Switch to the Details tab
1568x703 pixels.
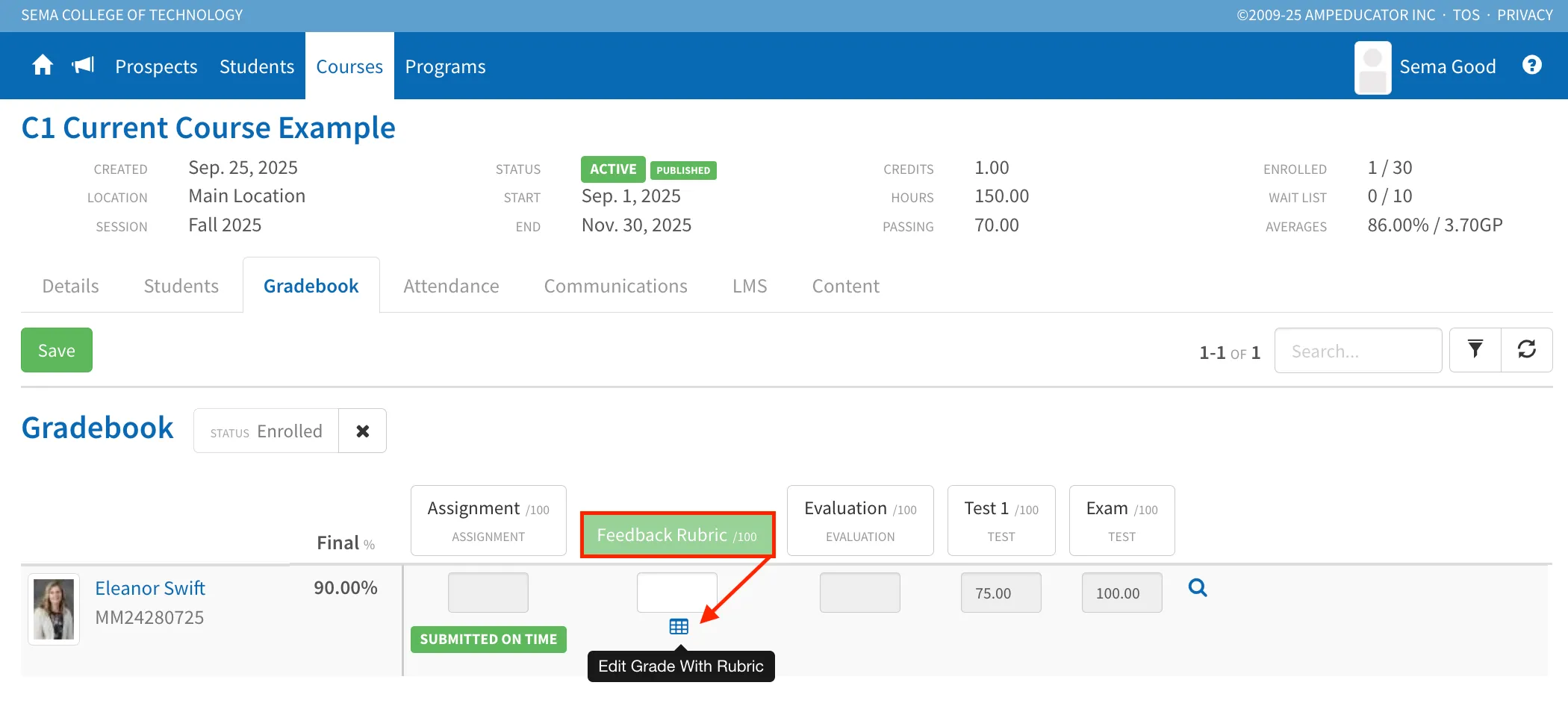[x=70, y=286]
